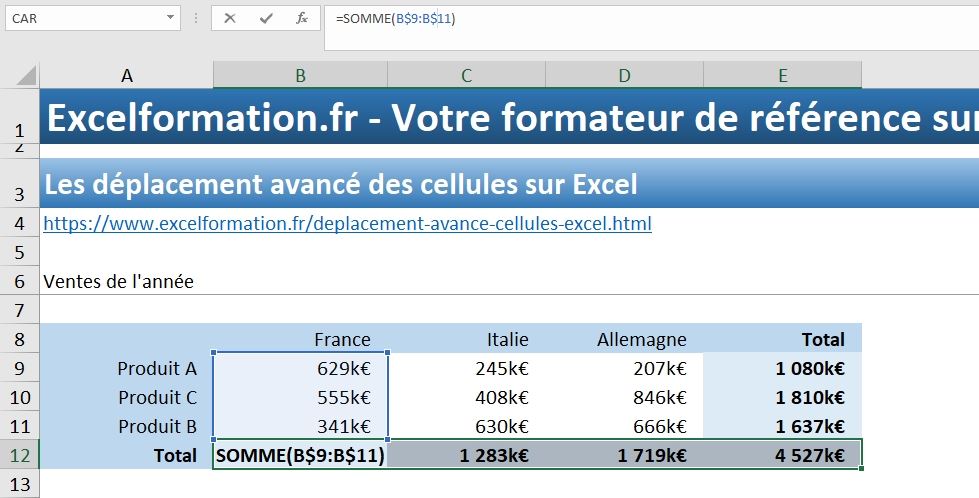979x498 pixels.
Task: Select column D header
Action: point(624,76)
